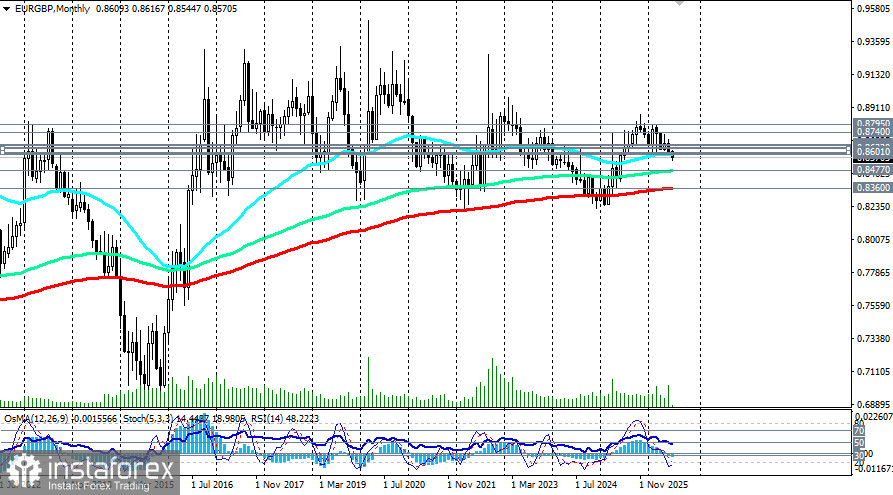Click the 0.68895 price axis label
The image size is (893, 495).
(873, 404)
